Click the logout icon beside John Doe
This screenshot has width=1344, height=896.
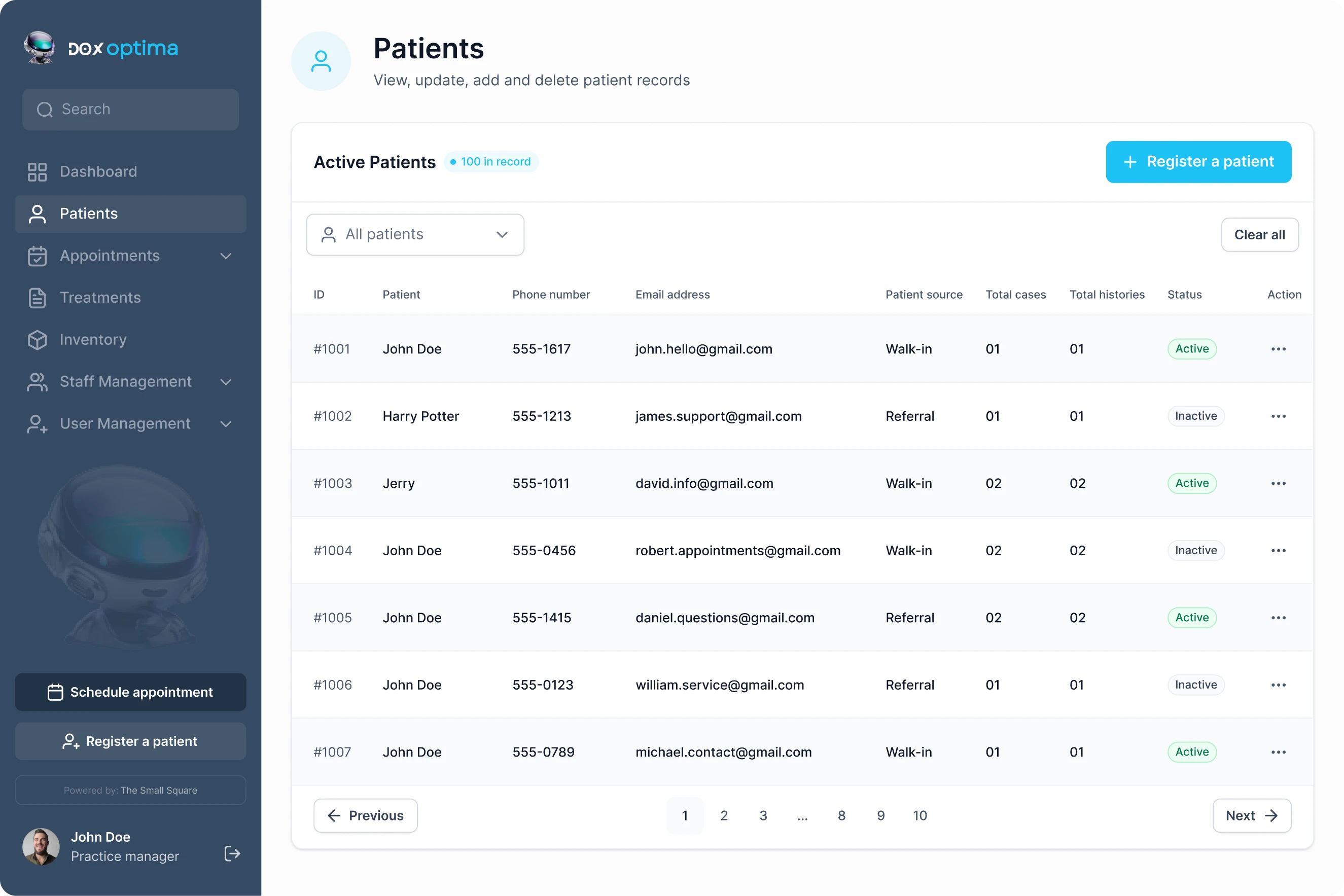click(232, 854)
